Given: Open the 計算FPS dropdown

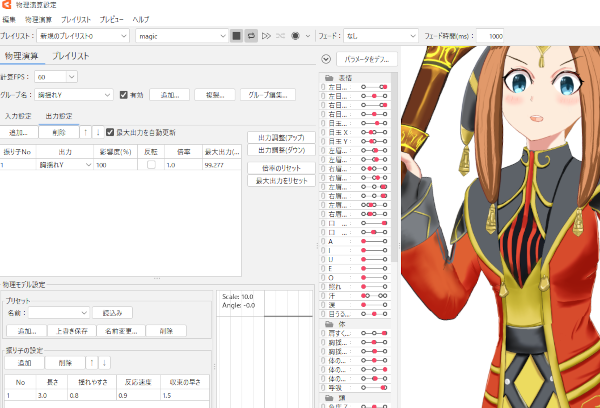Looking at the screenshot, I should coord(56,77).
